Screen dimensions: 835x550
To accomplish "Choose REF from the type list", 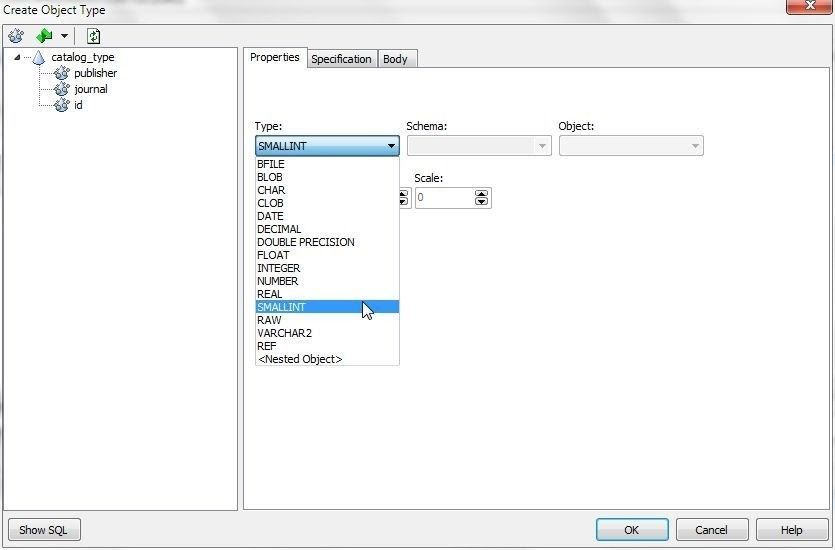I will tap(327, 346).
